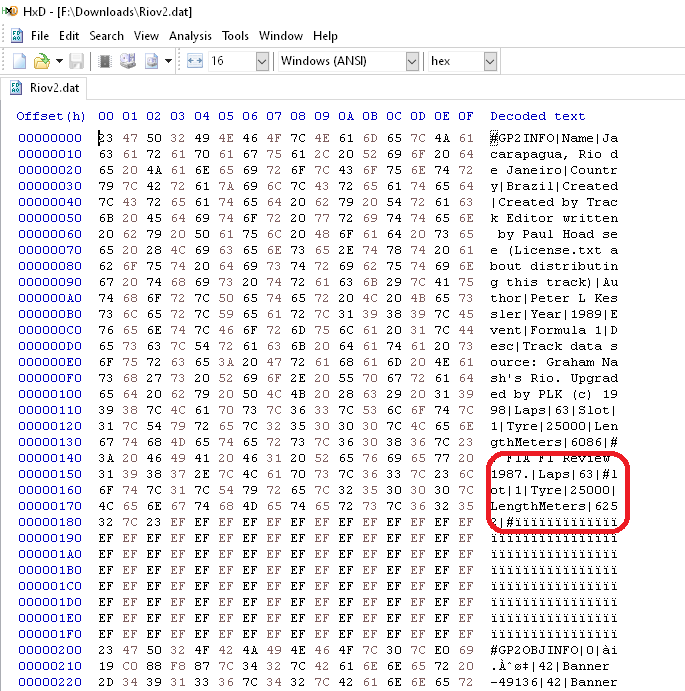Open the Tools menu
Image resolution: width=685 pixels, height=691 pixels.
click(236, 36)
